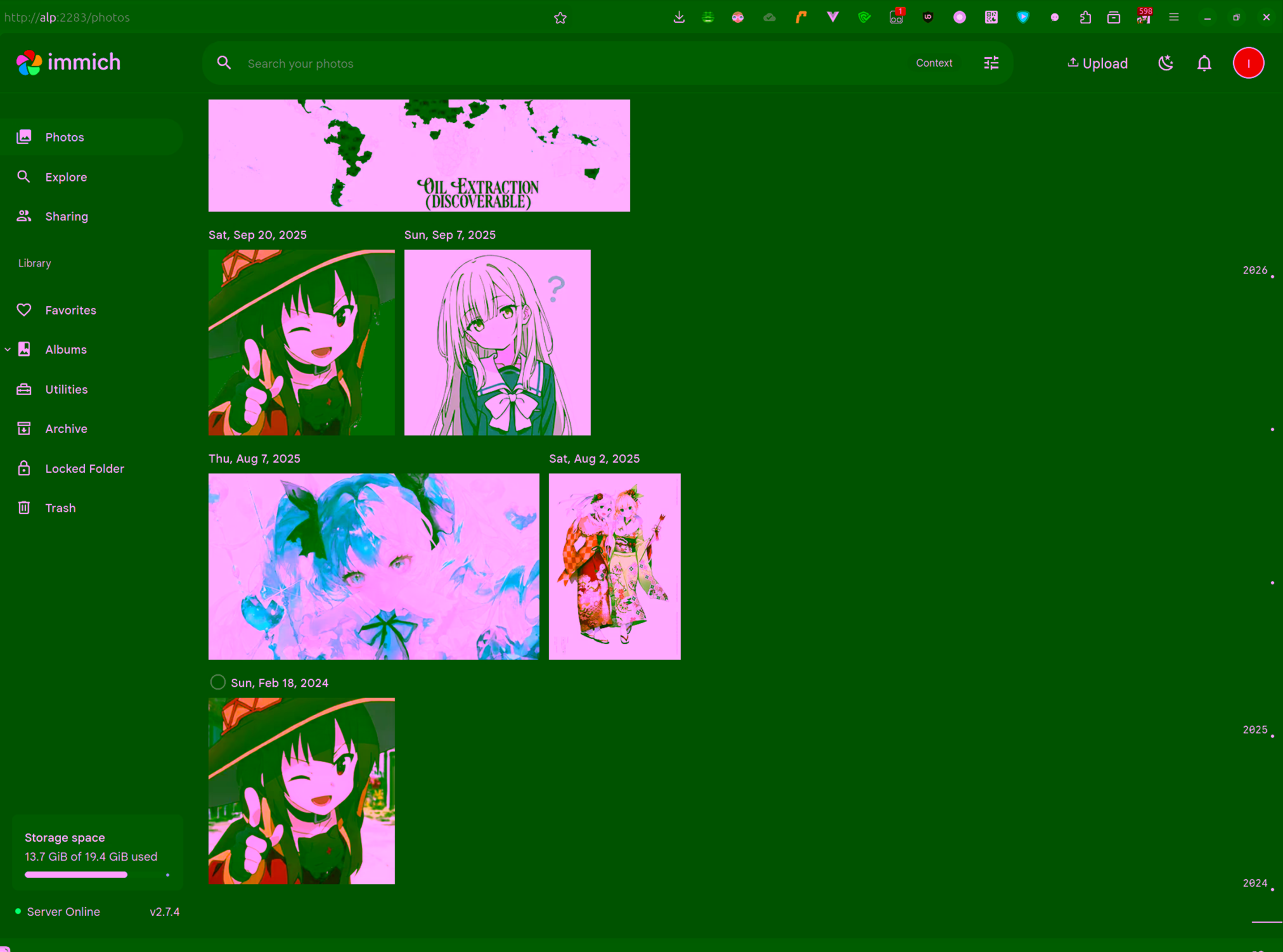This screenshot has height=952, width=1283.
Task: Open notifications bell
Action: tap(1204, 63)
